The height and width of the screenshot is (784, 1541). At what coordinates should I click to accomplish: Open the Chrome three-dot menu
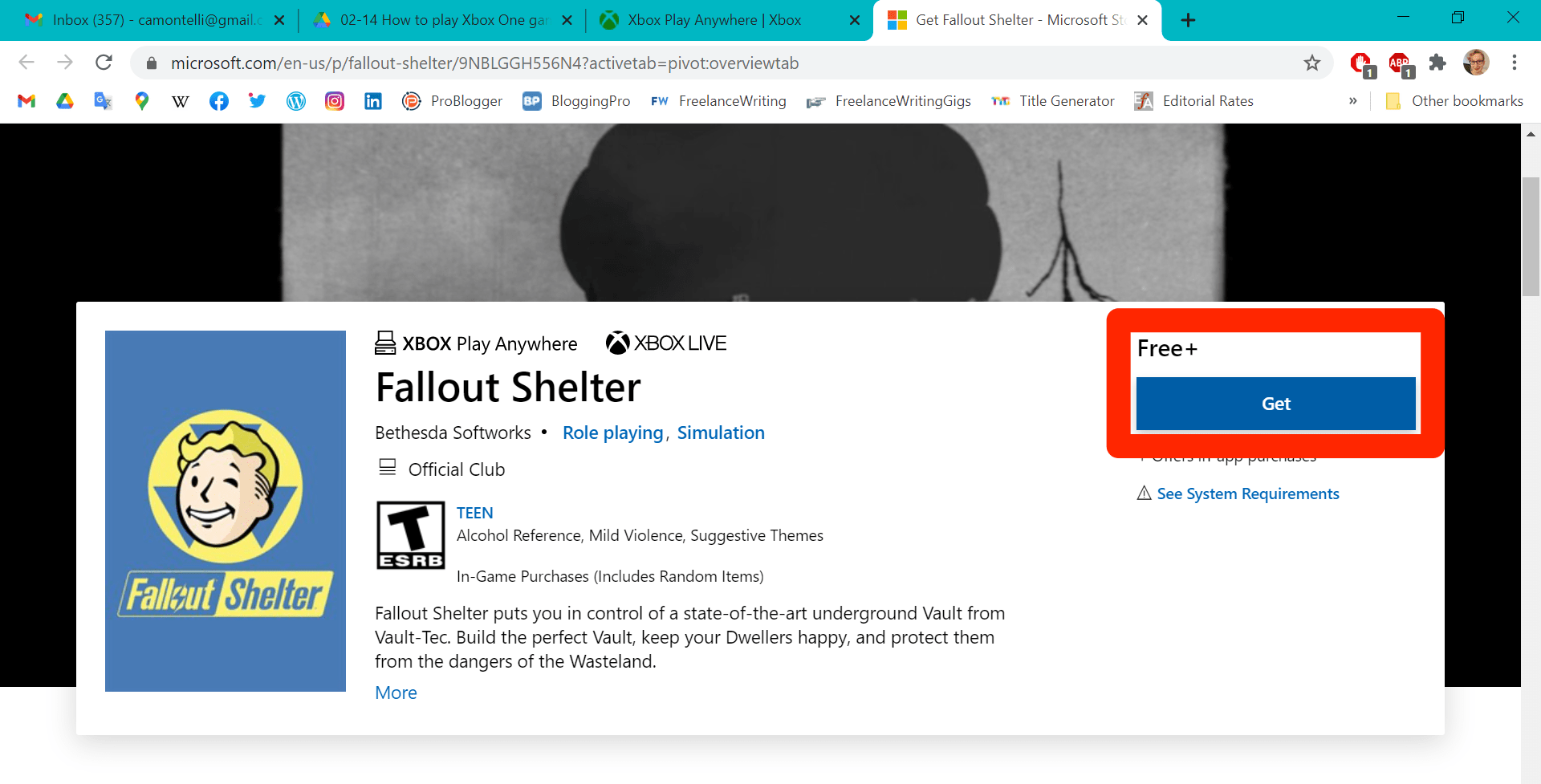[1515, 63]
